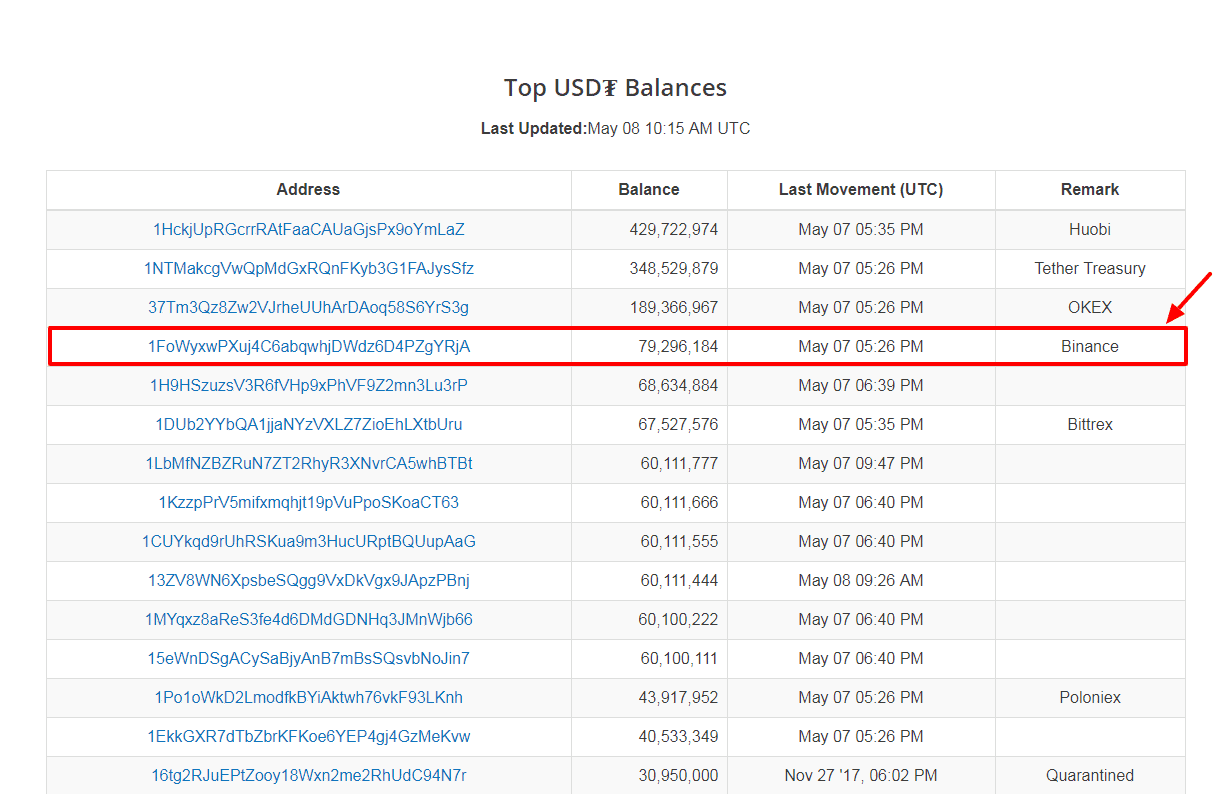Click the May 07 06:39 PM movement time
Screen dimensions: 1216x794
(x=861, y=386)
